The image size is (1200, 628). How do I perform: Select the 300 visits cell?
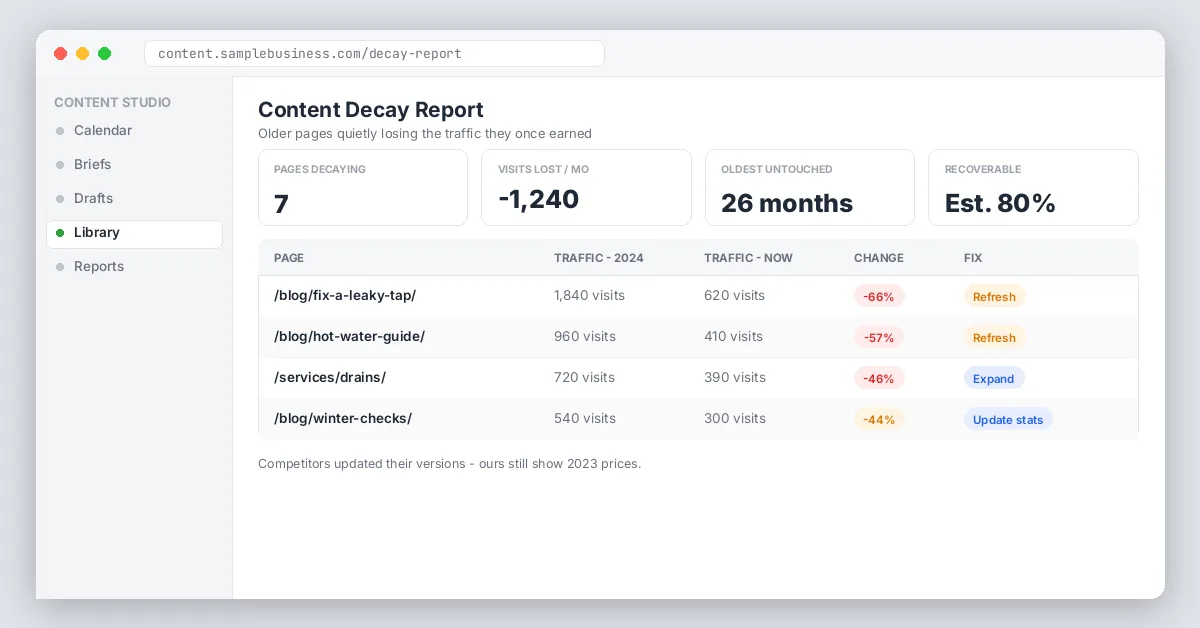pyautogui.click(x=735, y=419)
